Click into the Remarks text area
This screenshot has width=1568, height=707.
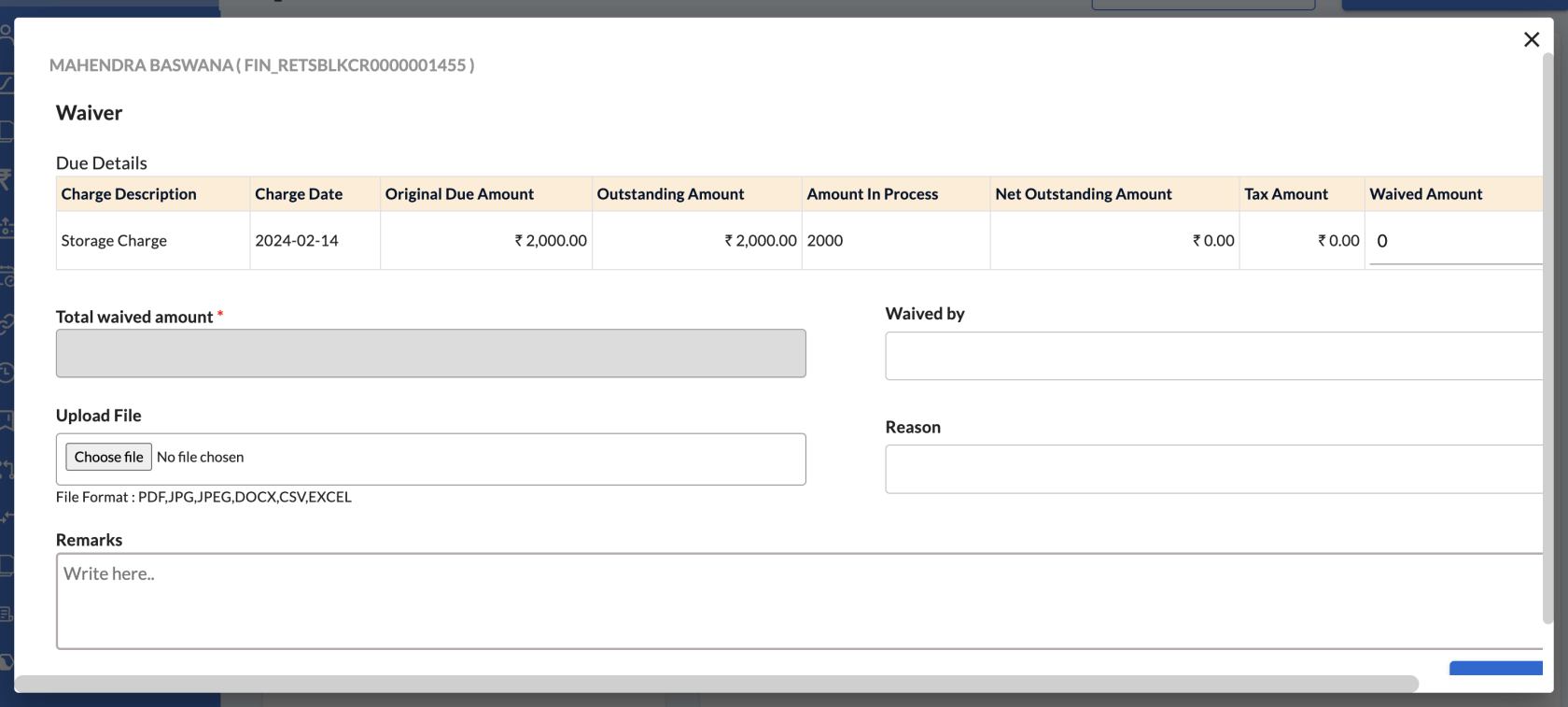799,601
